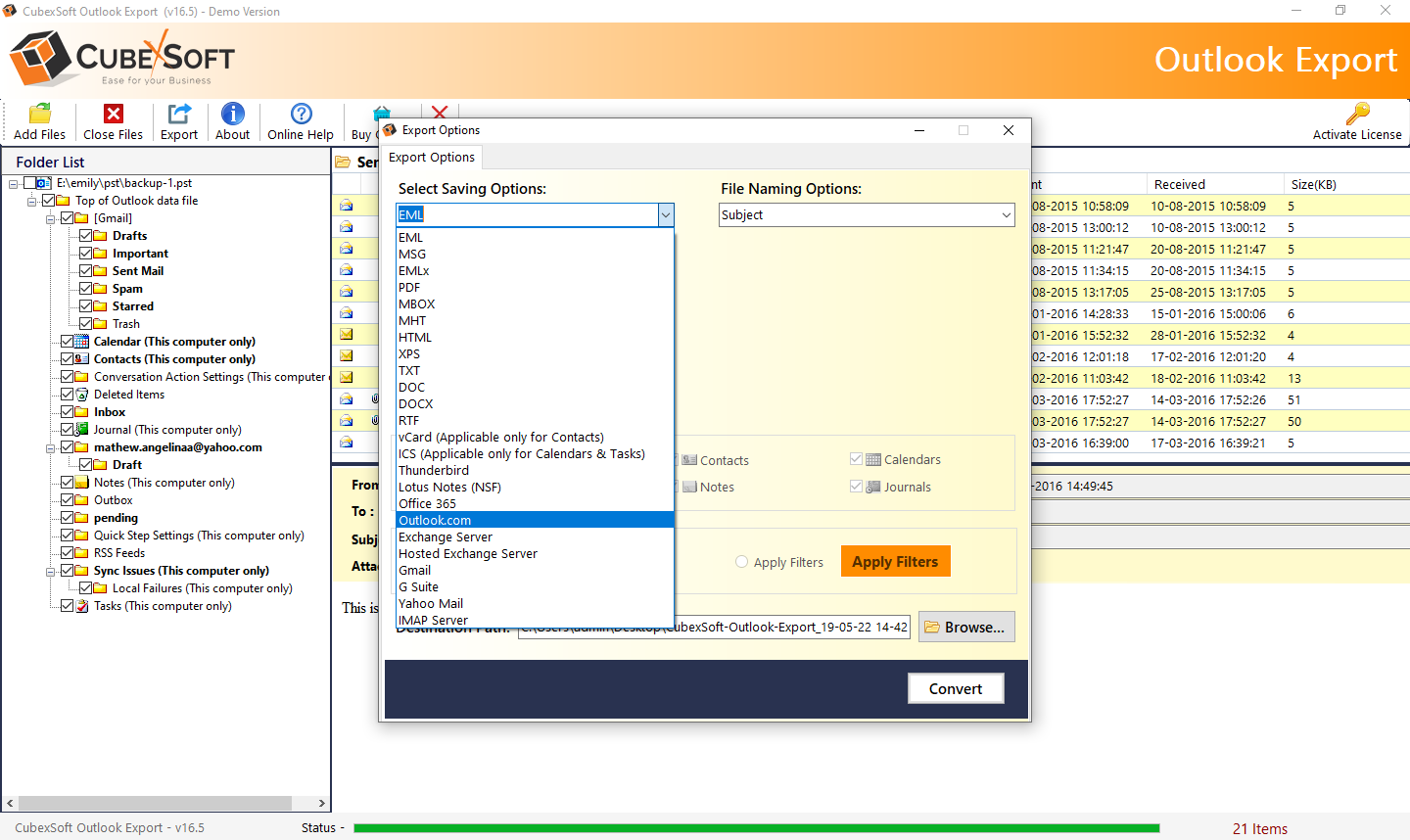Screen dimensions: 1410x840
Task: Click the Browse button for destination
Action: (x=964, y=627)
